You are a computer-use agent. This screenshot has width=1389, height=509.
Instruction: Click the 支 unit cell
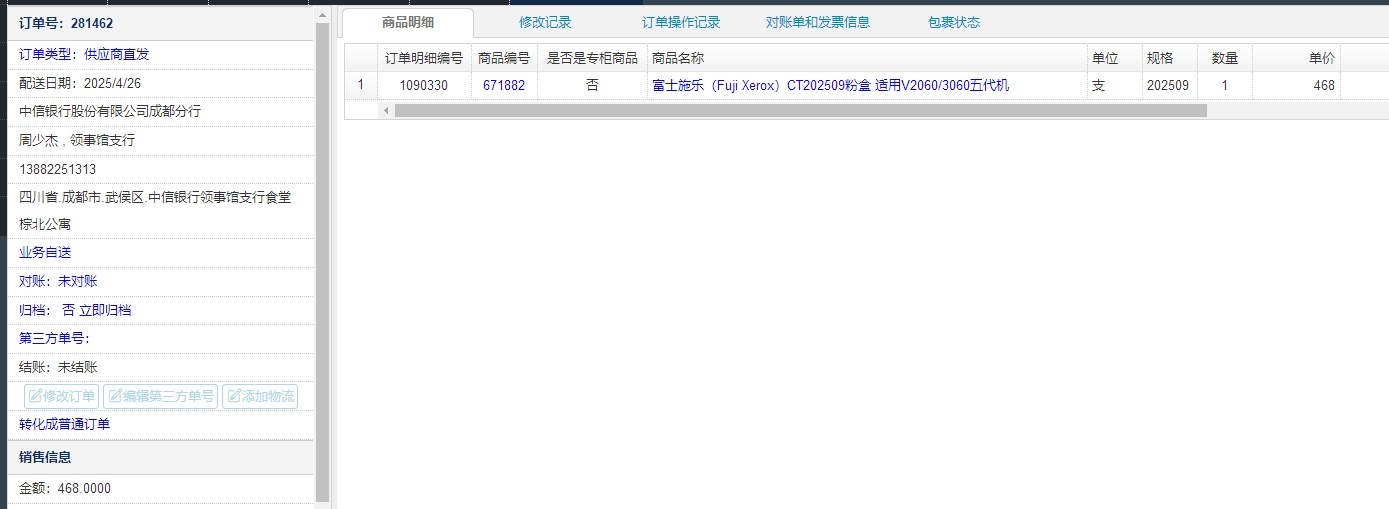click(x=1114, y=86)
